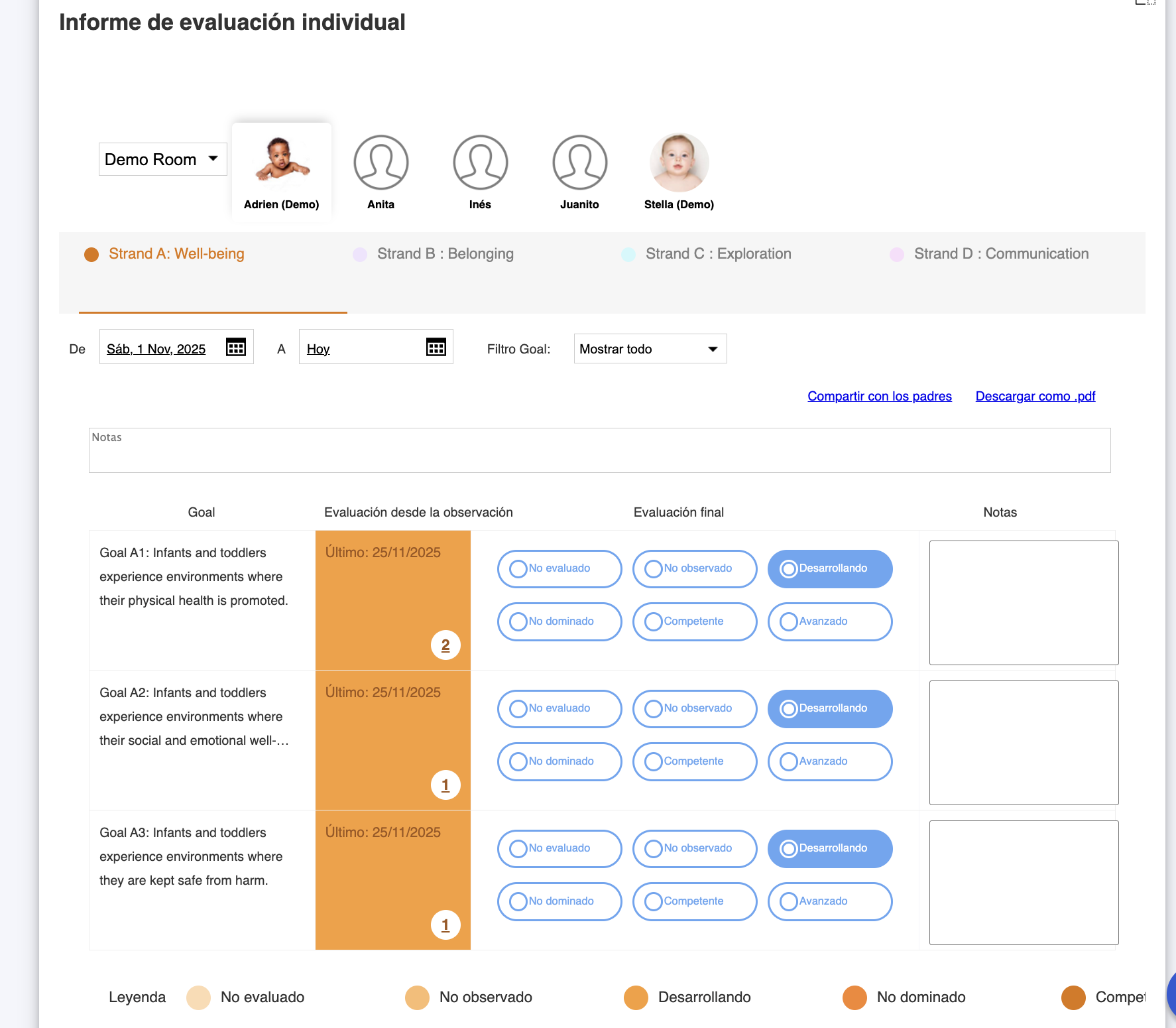Set Goal A1 to Competente
This screenshot has width=1176, height=1028.
(x=695, y=621)
